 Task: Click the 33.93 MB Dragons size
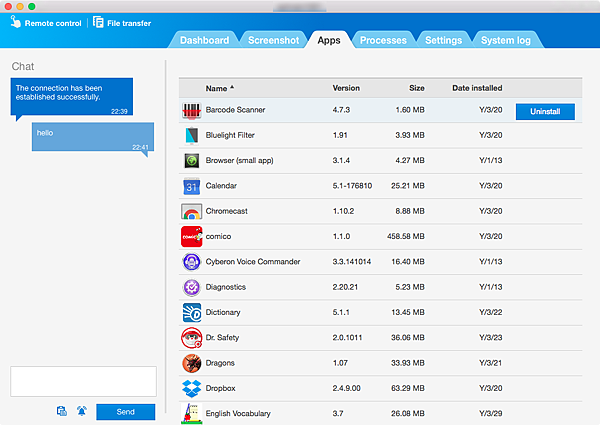pyautogui.click(x=408, y=363)
